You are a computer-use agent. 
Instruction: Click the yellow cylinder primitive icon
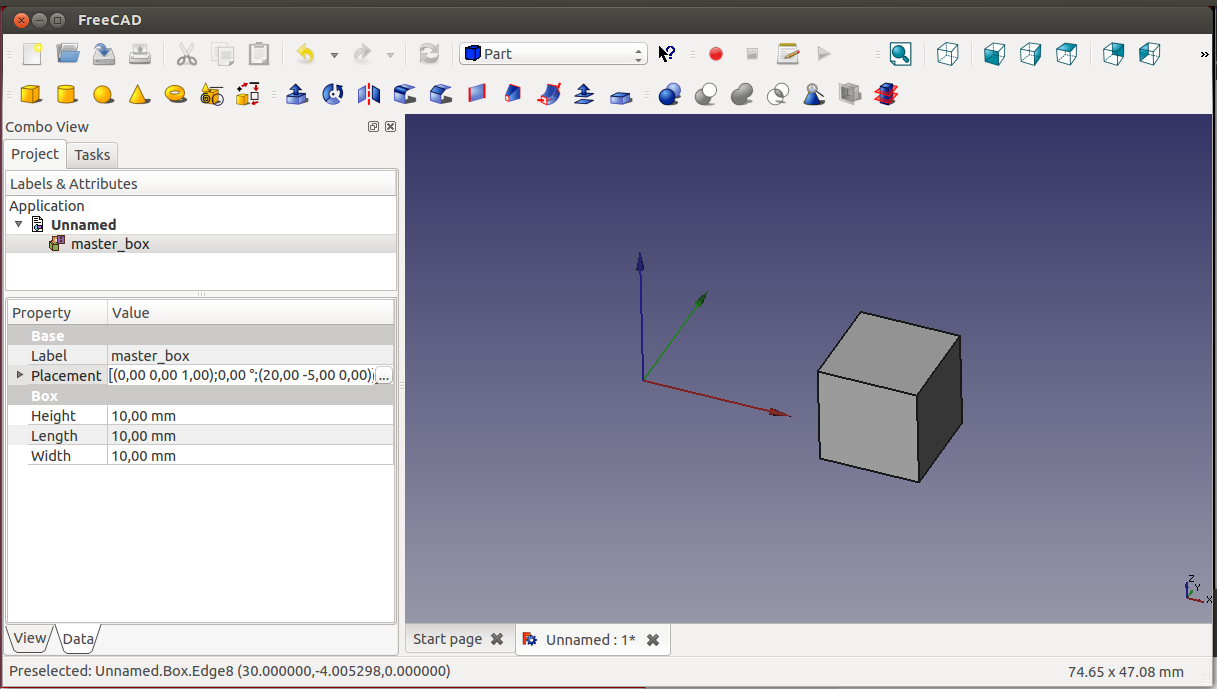coord(67,94)
